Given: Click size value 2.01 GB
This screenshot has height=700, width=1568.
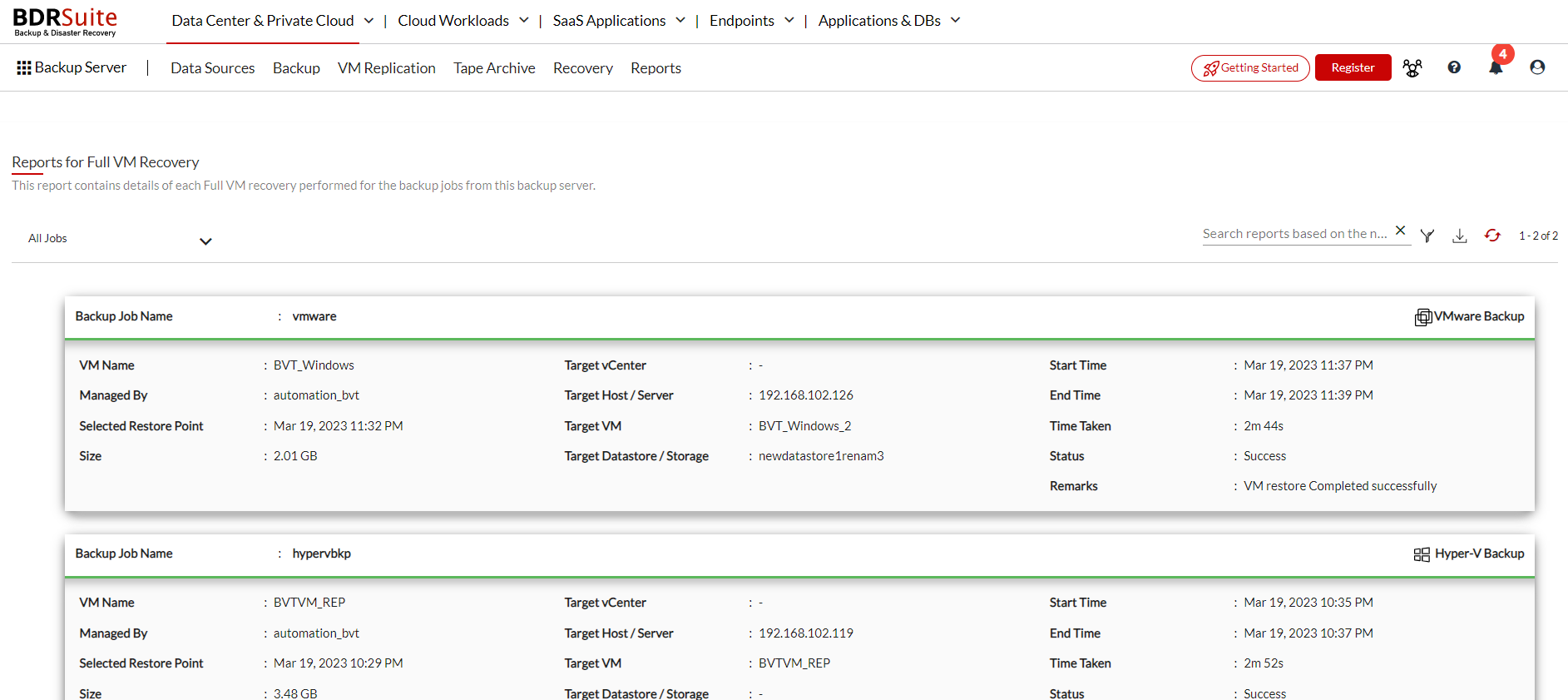Looking at the screenshot, I should tap(295, 456).
